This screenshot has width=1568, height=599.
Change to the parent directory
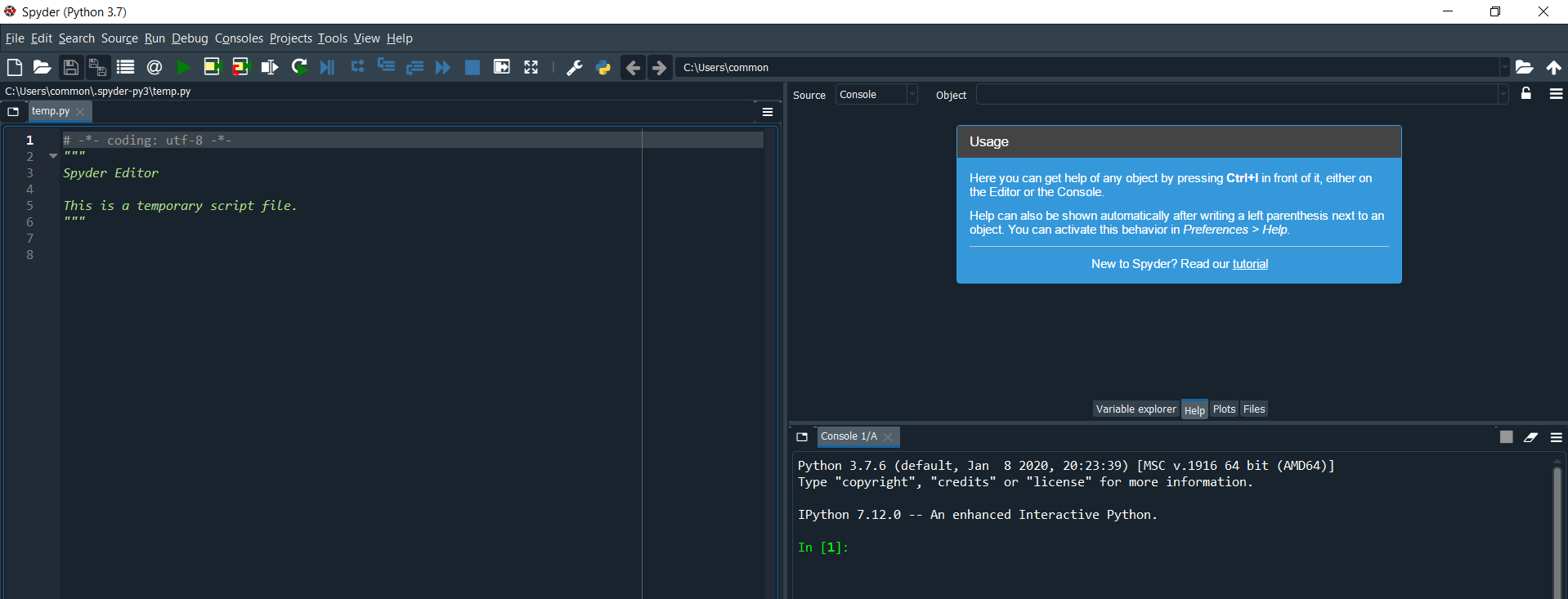(x=1553, y=68)
